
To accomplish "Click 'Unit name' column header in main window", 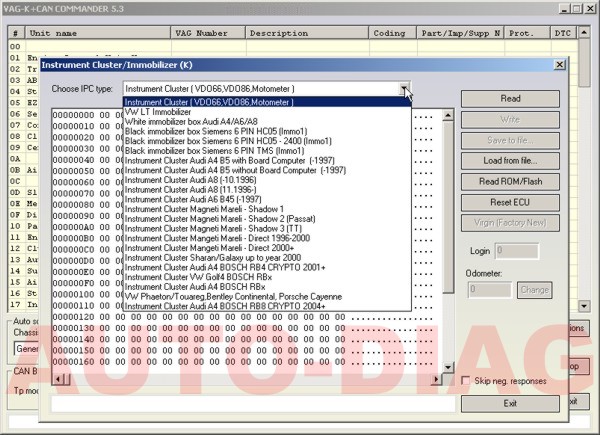I will pyautogui.click(x=98, y=33).
